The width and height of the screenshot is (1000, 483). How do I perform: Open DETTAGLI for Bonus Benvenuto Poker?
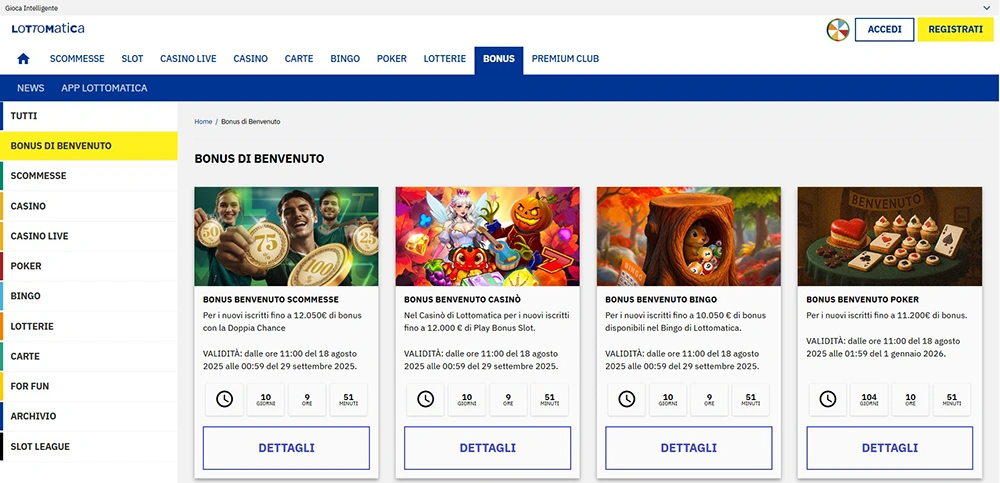click(x=890, y=448)
